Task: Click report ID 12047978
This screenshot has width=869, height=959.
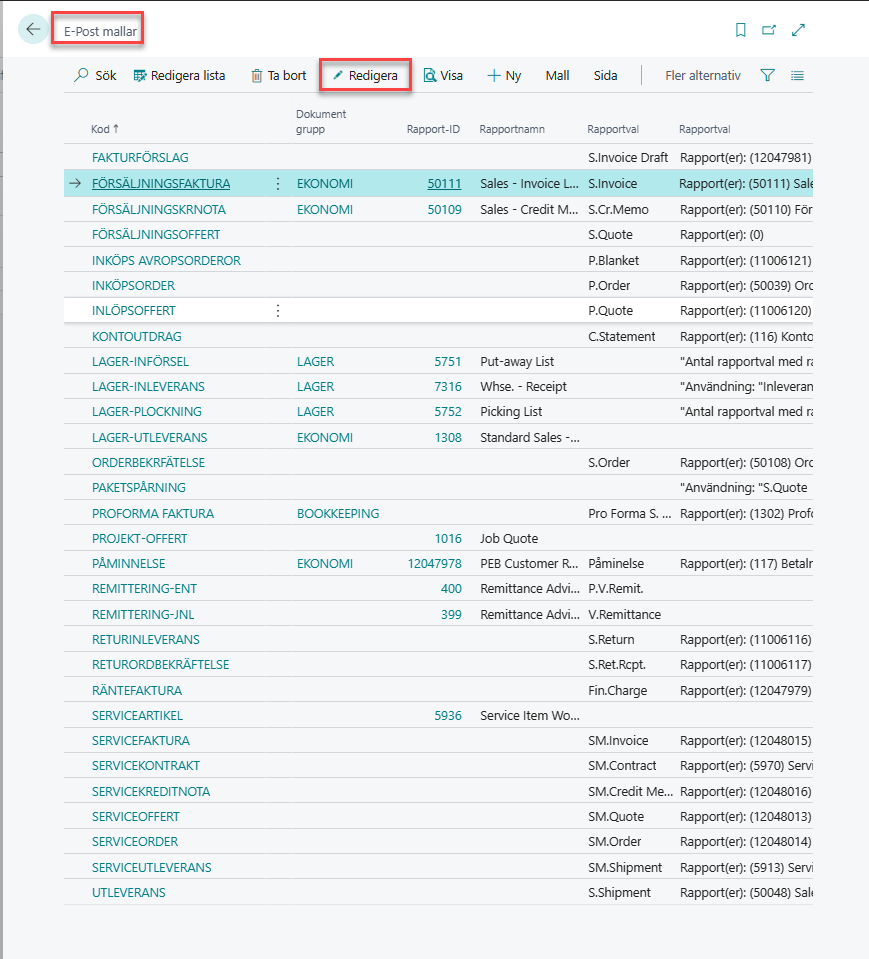Action: 435,563
